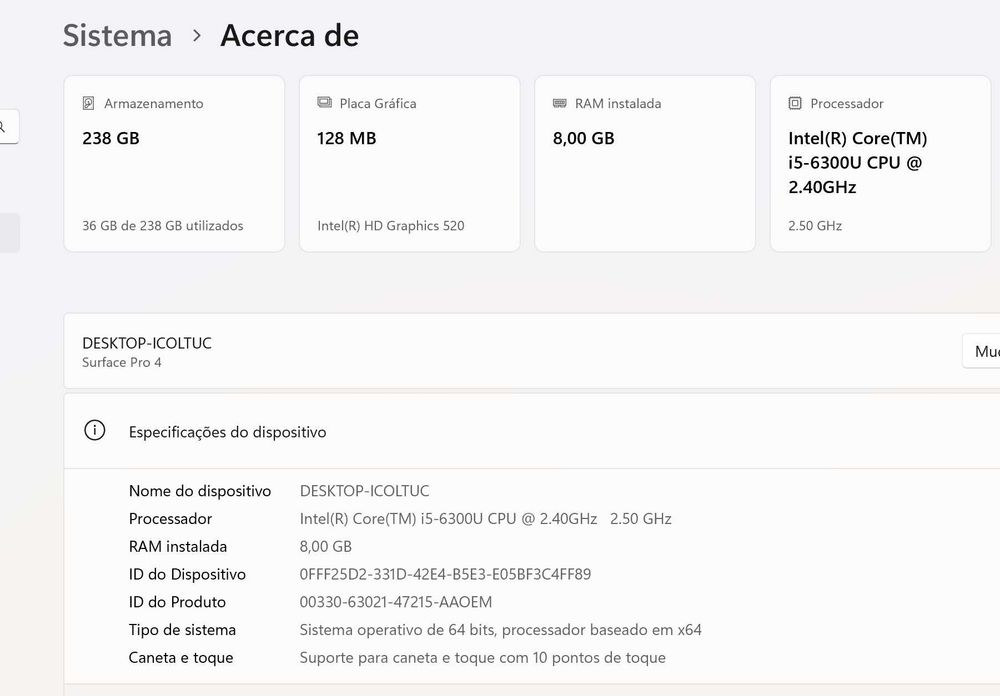Click the "128 MB" graphics memory value
The image size is (1000, 696).
click(346, 138)
